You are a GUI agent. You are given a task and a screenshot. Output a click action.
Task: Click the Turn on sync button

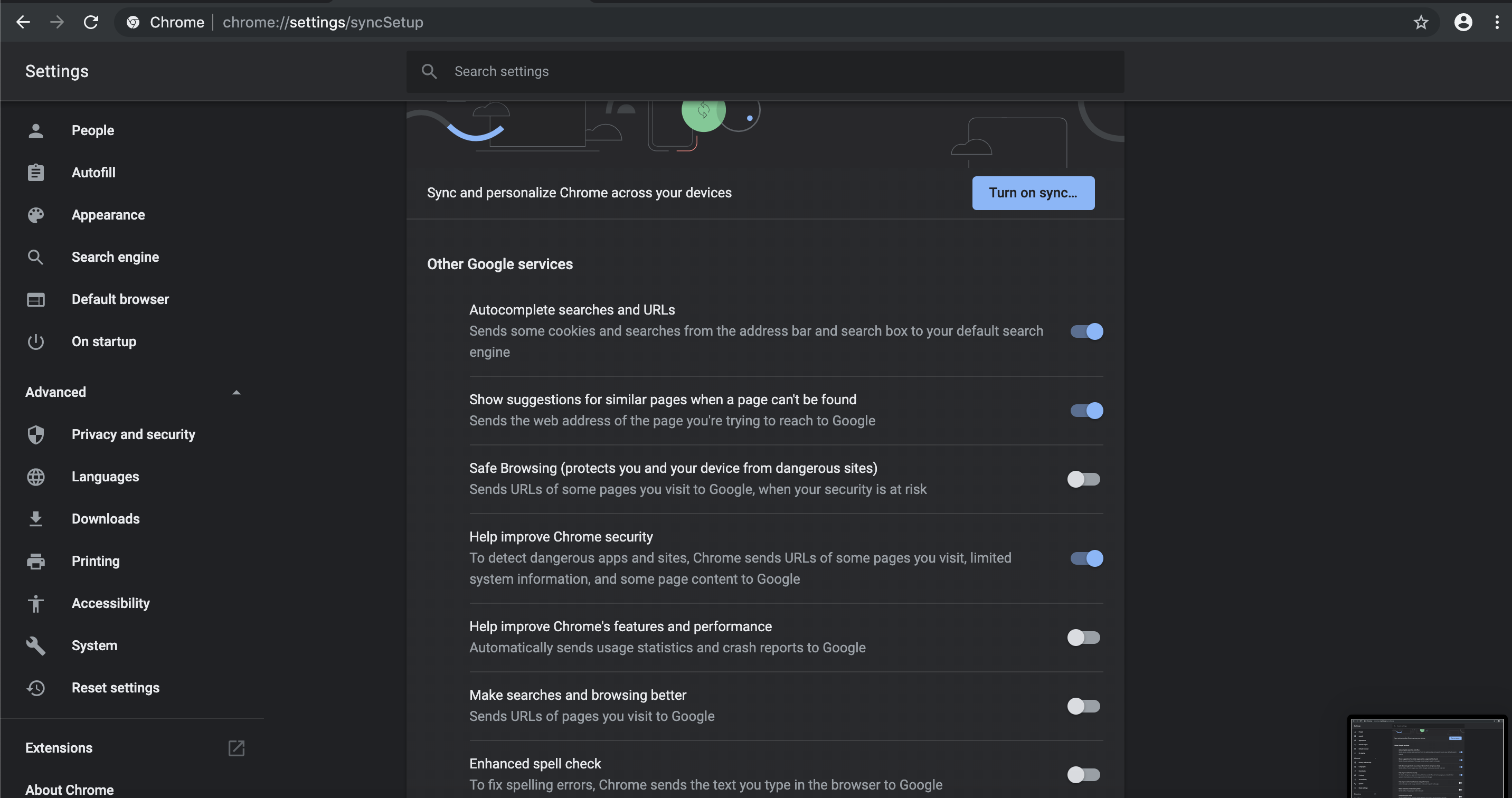[x=1033, y=193]
